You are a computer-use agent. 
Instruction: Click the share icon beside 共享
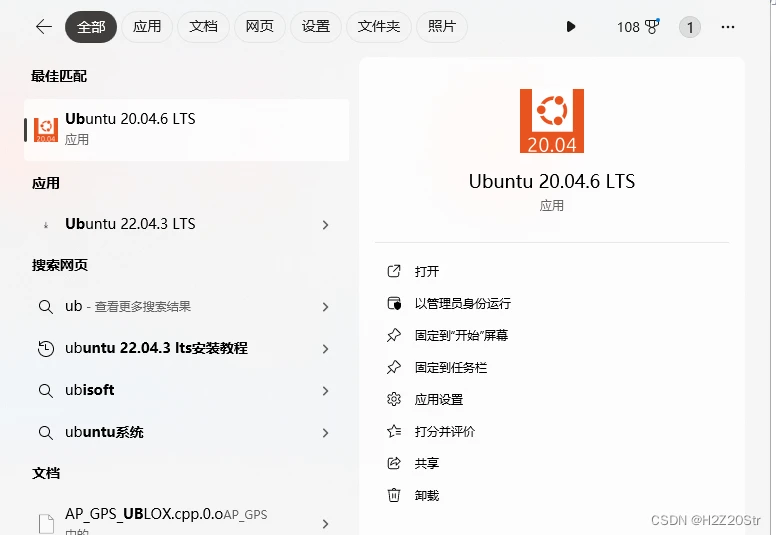(394, 463)
